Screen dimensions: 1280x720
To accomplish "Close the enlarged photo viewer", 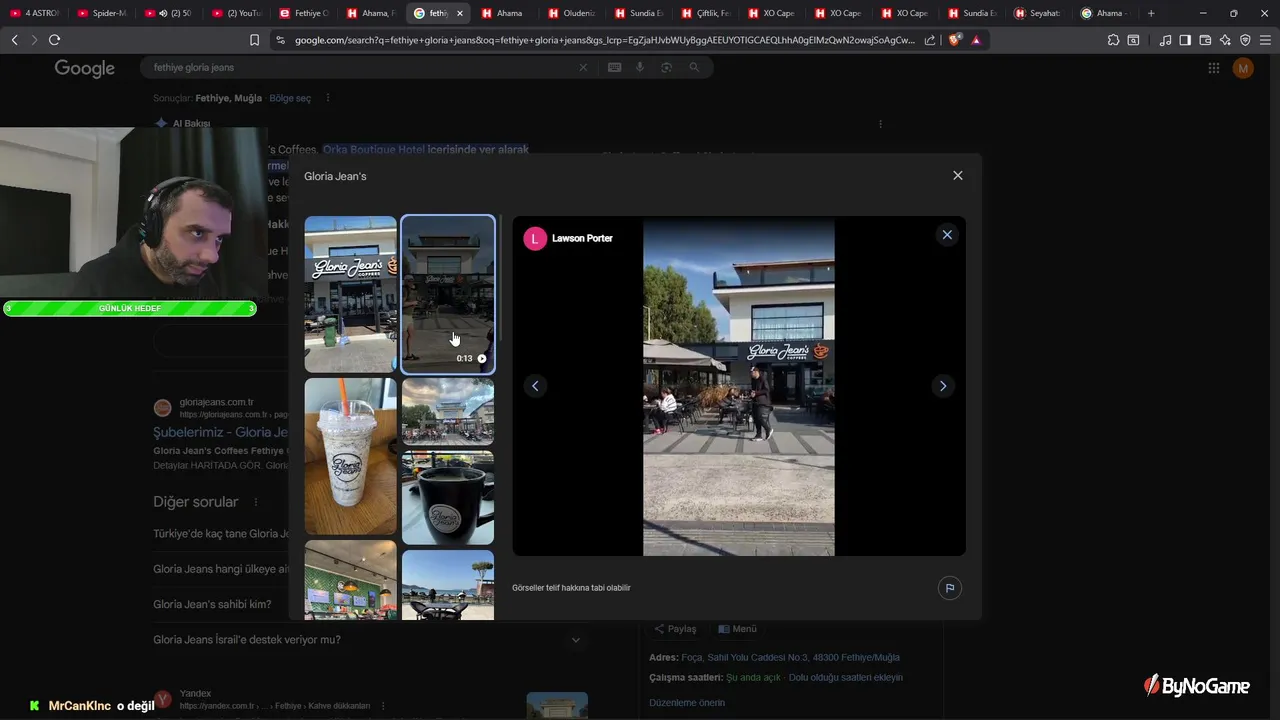I will (947, 235).
